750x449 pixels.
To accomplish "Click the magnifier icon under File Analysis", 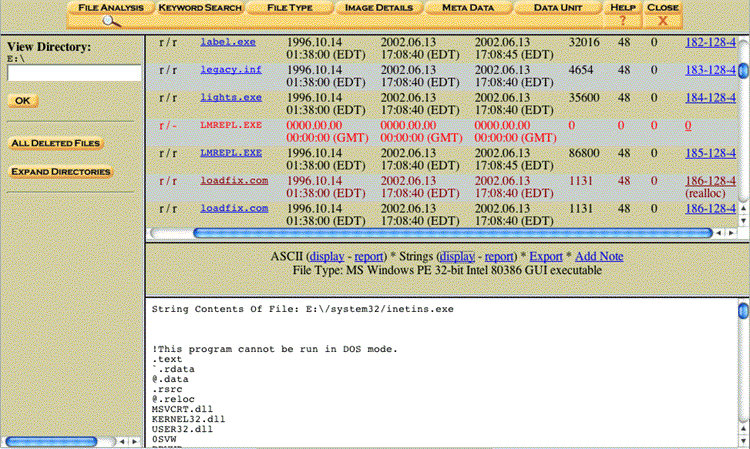I will tap(111, 20).
